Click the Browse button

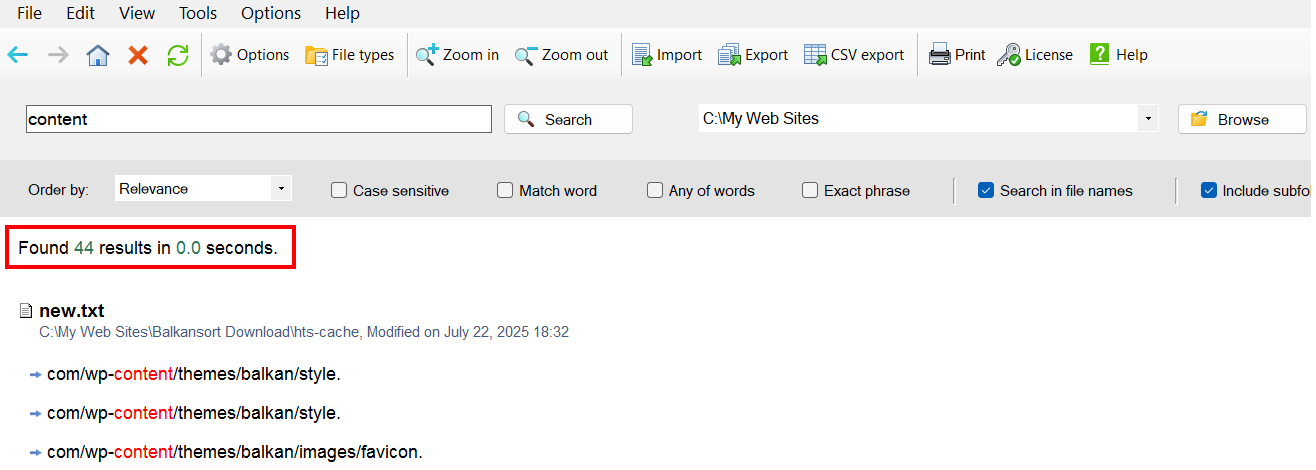[x=1242, y=119]
